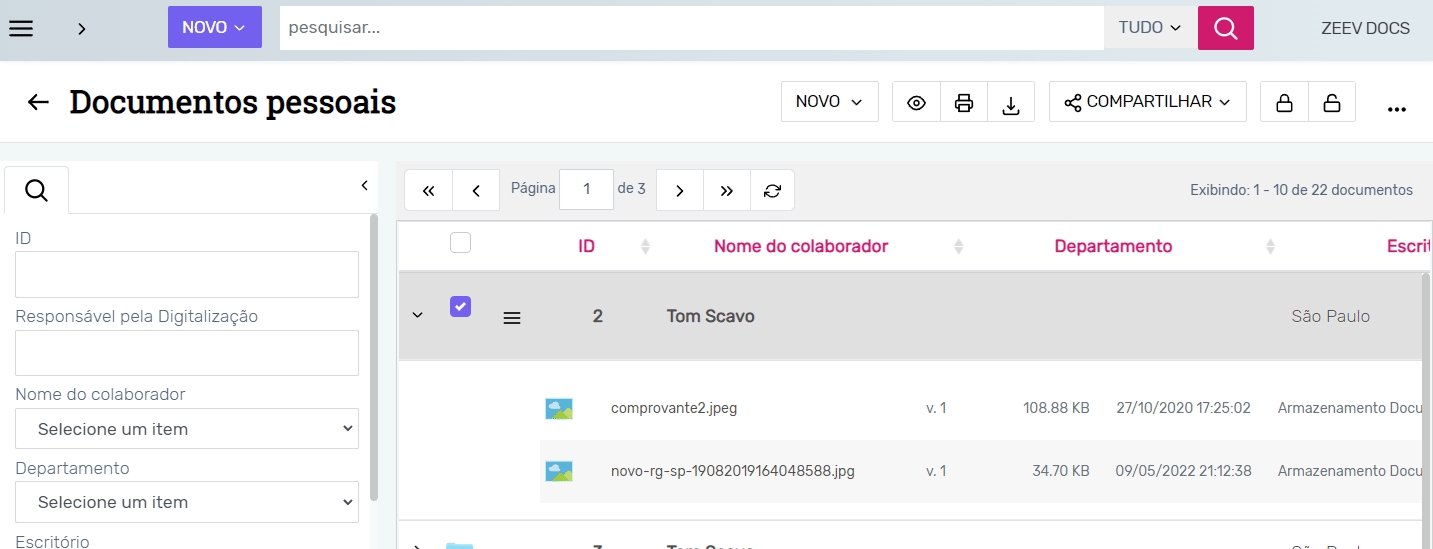Click the ID filter input field
Screen dimensions: 1433x549
187,274
